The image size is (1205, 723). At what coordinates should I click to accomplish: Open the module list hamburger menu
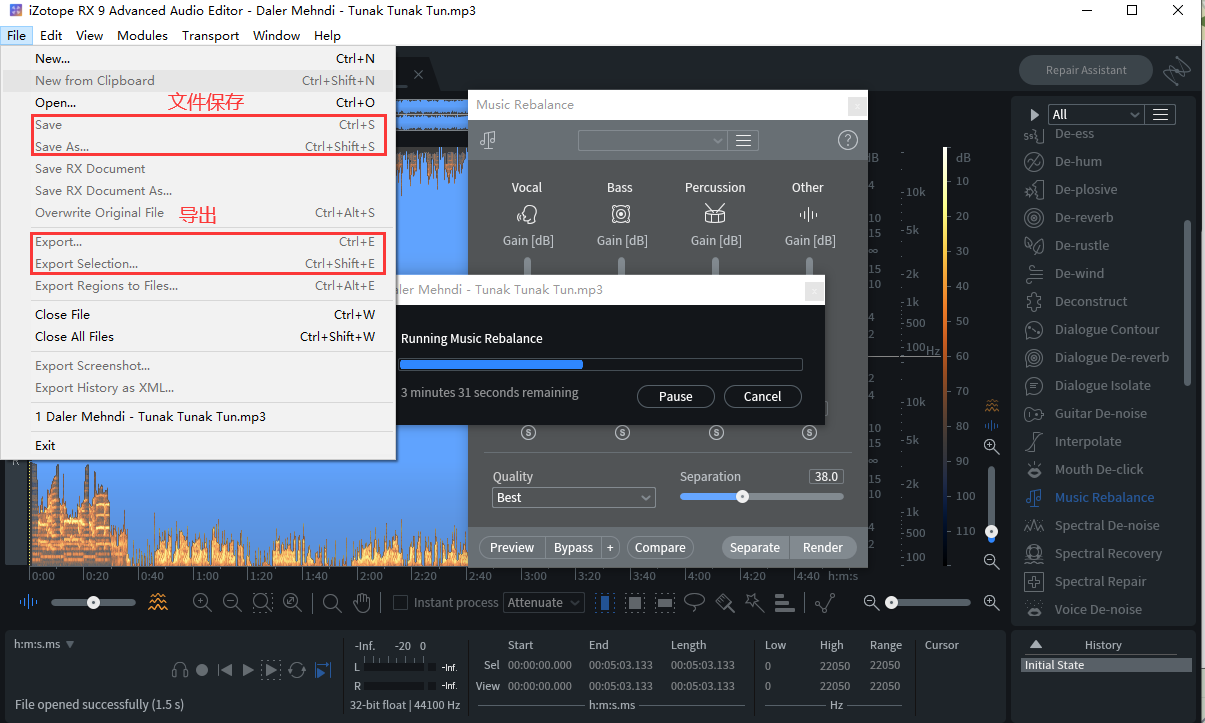pos(1160,114)
